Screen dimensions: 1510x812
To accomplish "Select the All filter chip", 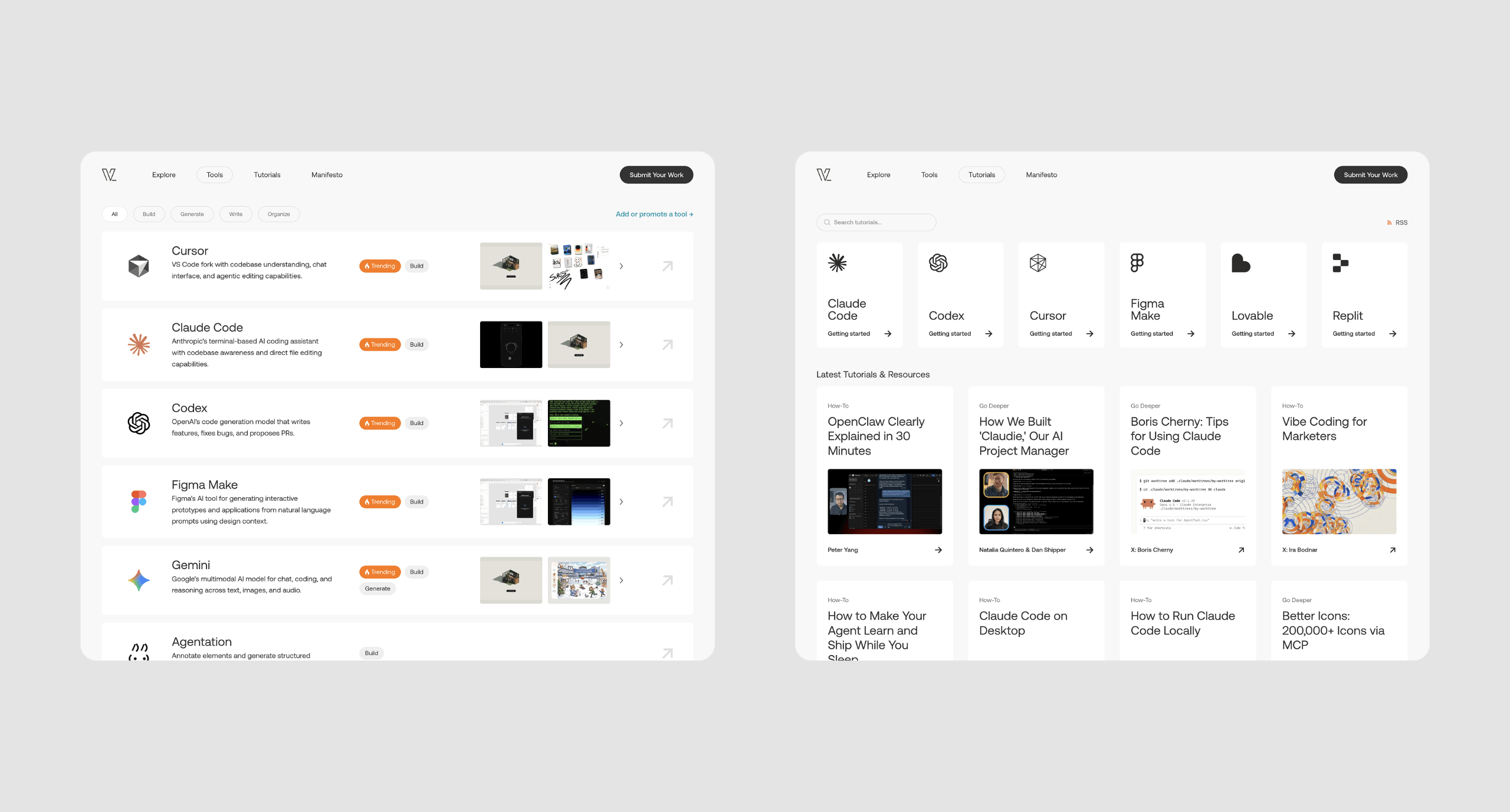I will point(114,214).
